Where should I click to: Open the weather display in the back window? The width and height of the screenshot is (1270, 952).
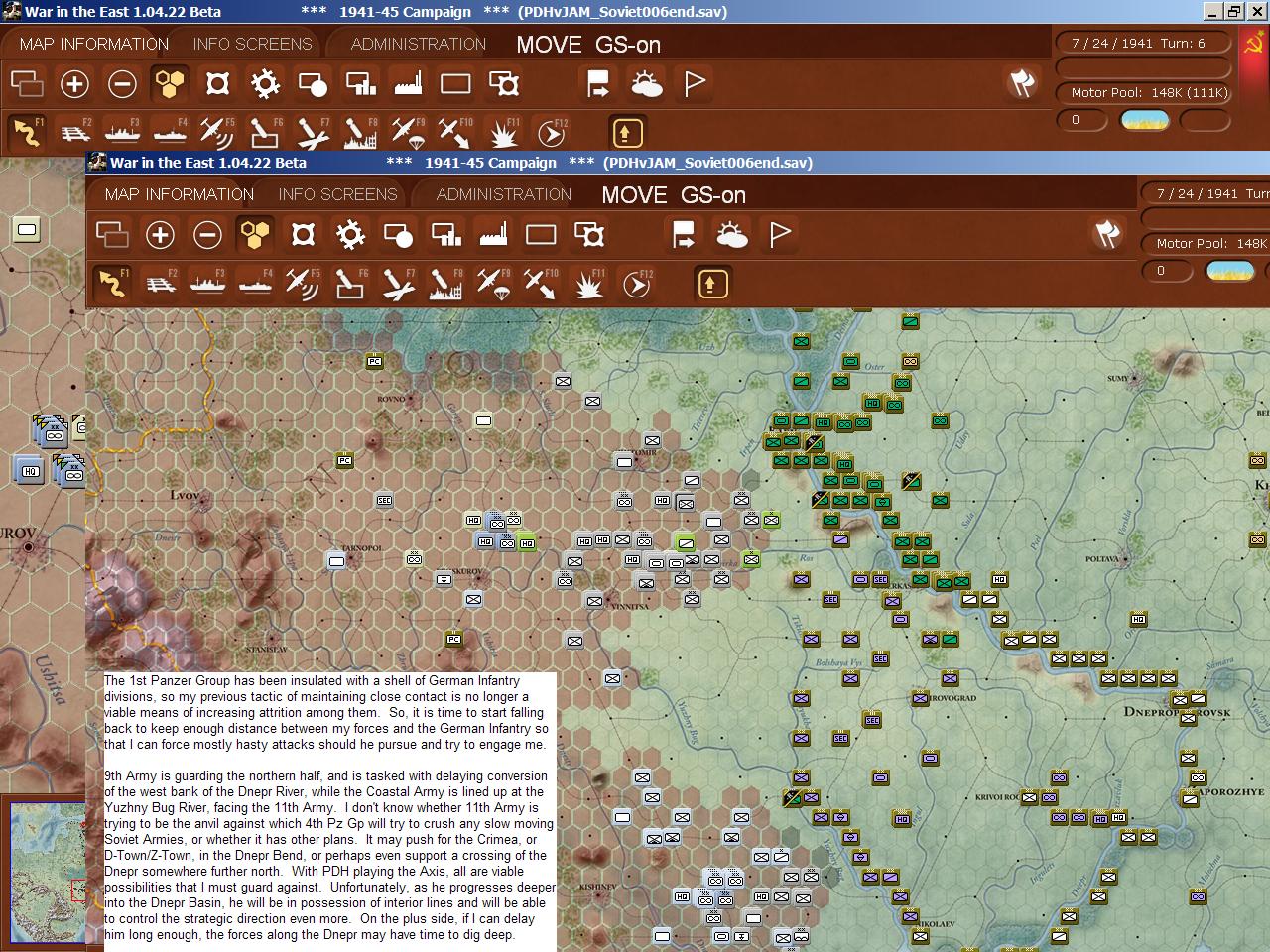click(647, 84)
